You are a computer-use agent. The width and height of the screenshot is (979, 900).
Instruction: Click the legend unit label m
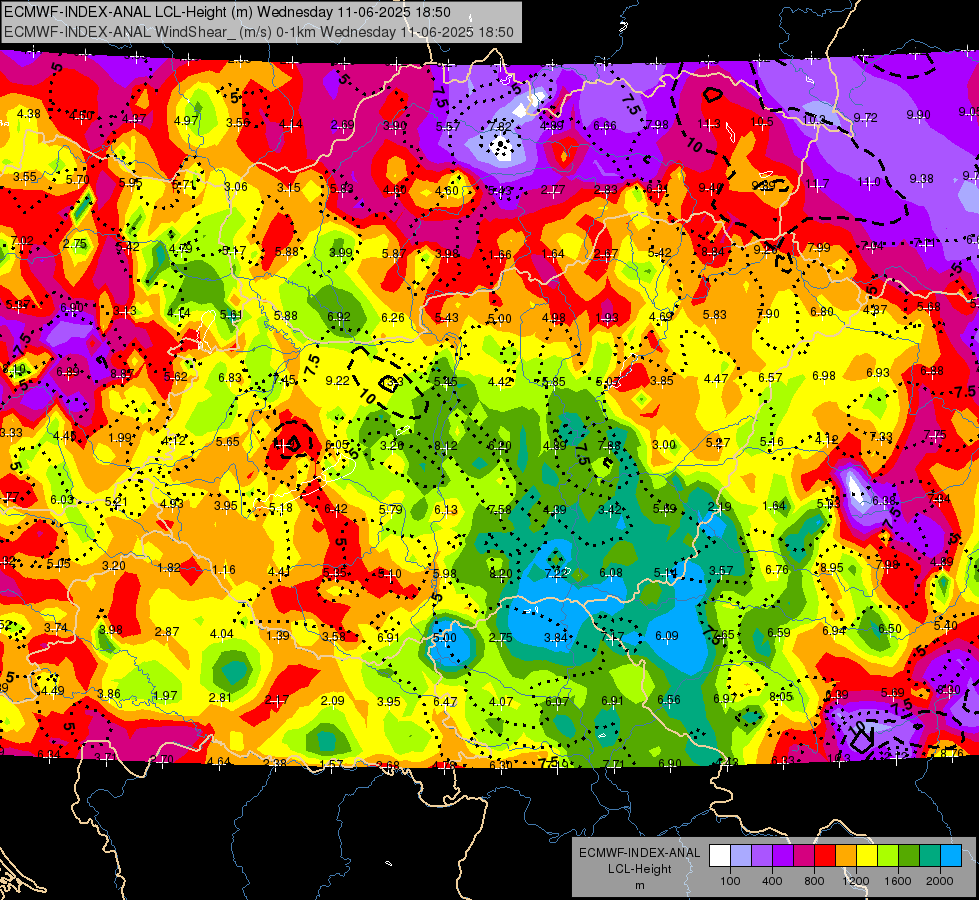639,886
